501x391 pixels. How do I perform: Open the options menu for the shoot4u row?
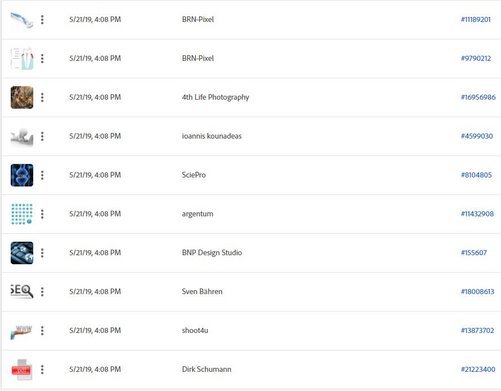point(42,331)
